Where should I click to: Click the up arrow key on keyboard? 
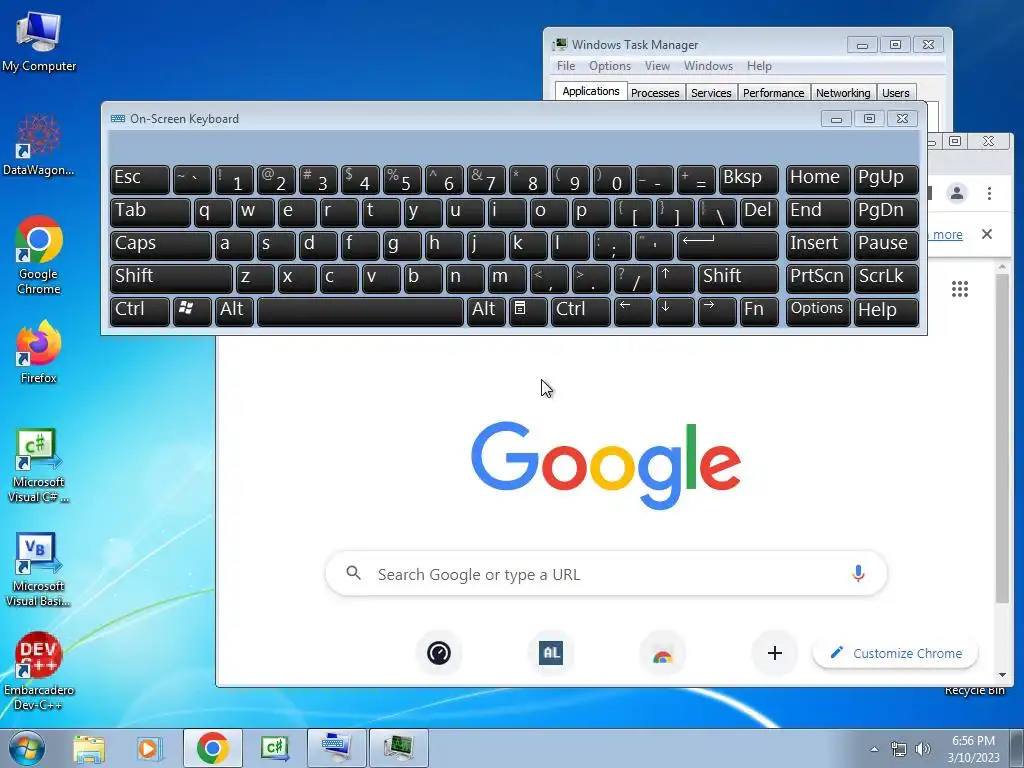[675, 278]
